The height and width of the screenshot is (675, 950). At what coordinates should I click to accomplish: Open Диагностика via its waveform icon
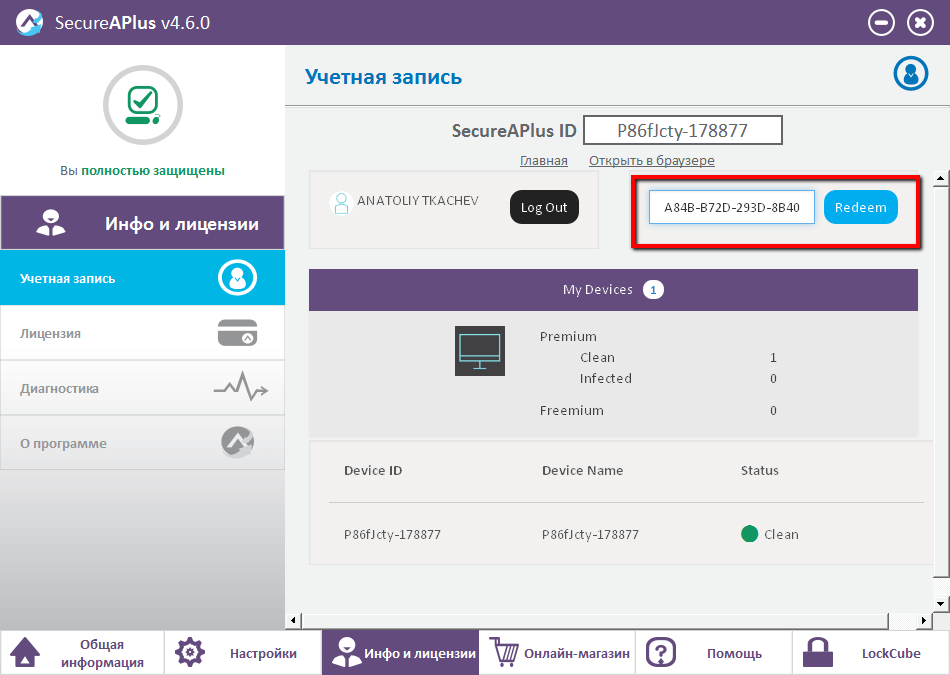[238, 387]
